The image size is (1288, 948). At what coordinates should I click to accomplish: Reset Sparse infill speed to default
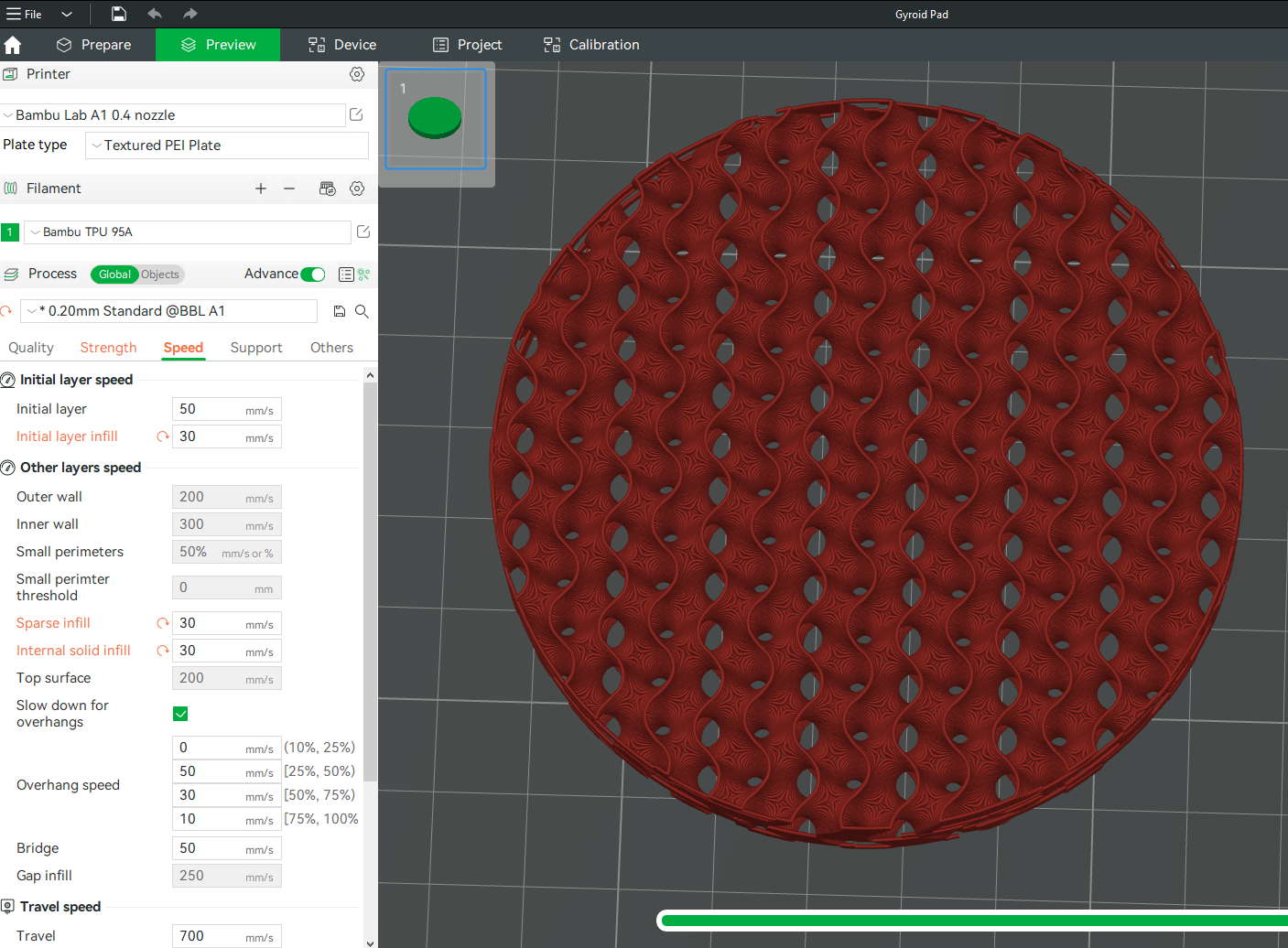coord(163,623)
